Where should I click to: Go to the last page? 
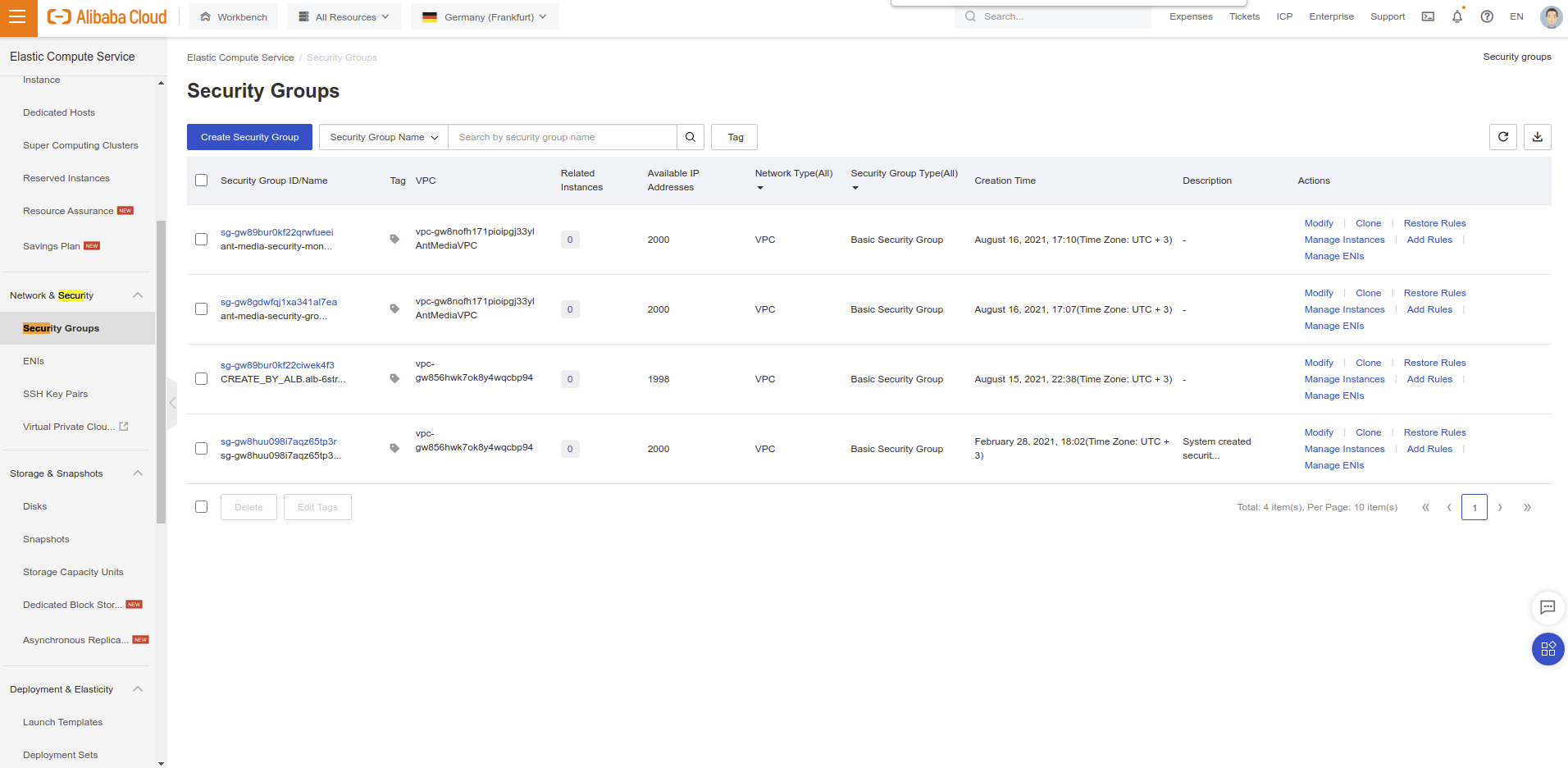pyautogui.click(x=1527, y=507)
